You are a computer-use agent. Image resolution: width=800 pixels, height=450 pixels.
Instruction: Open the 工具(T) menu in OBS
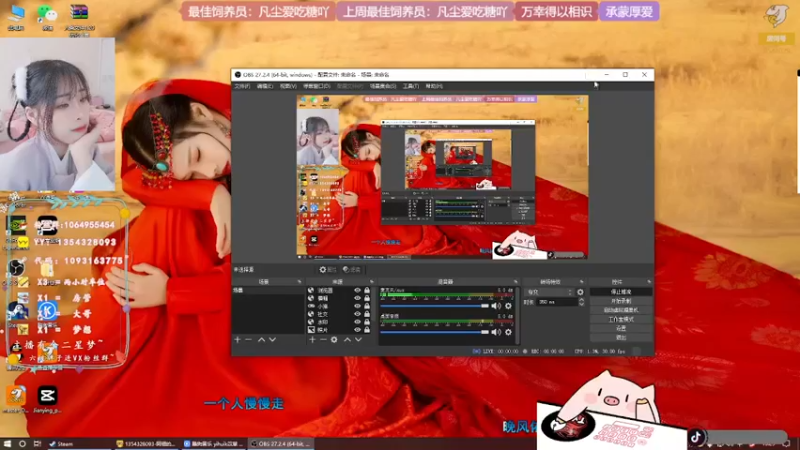[411, 86]
